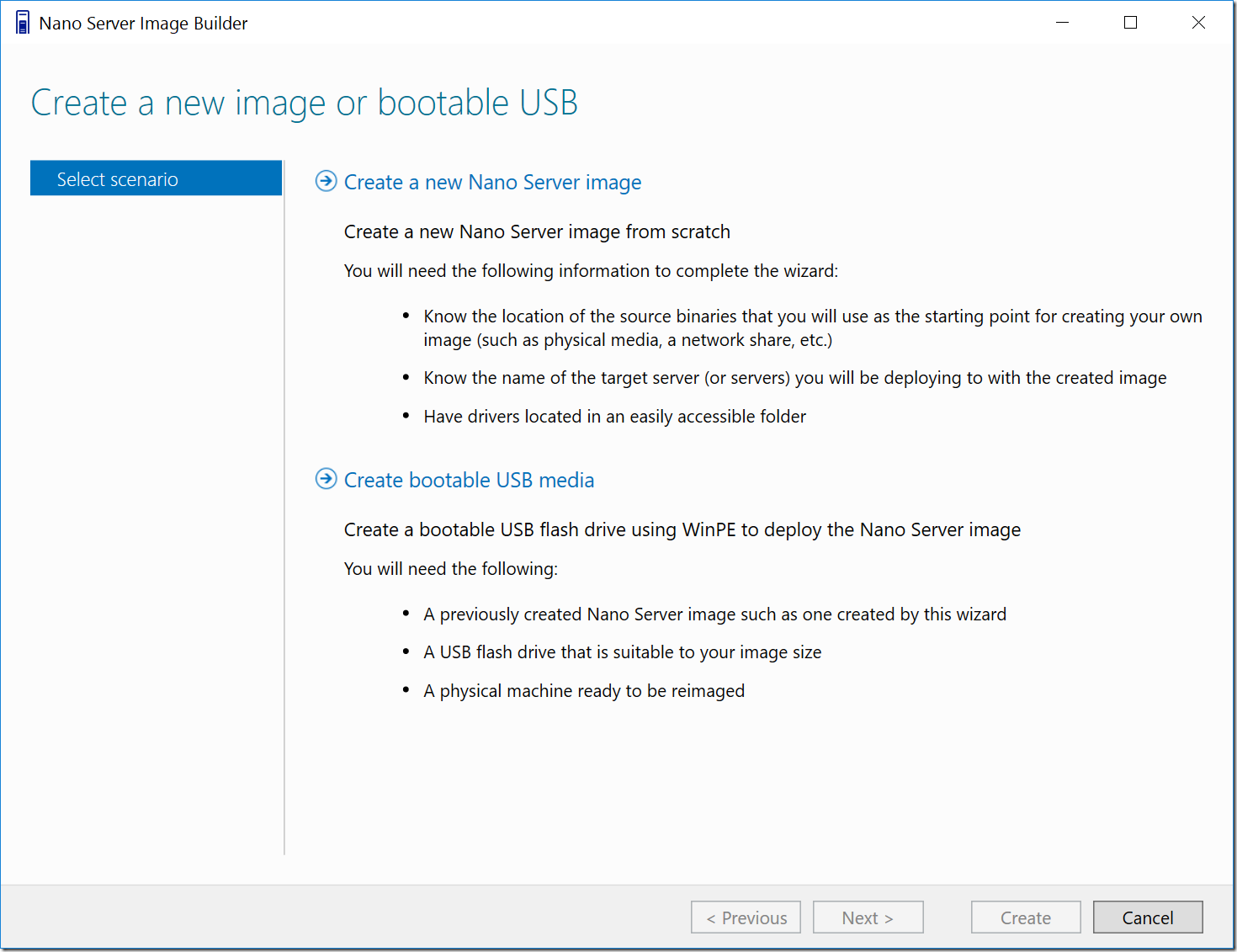Click the heading Create a new image or bootable USB
Screen dimensions: 1237x952
click(304, 103)
